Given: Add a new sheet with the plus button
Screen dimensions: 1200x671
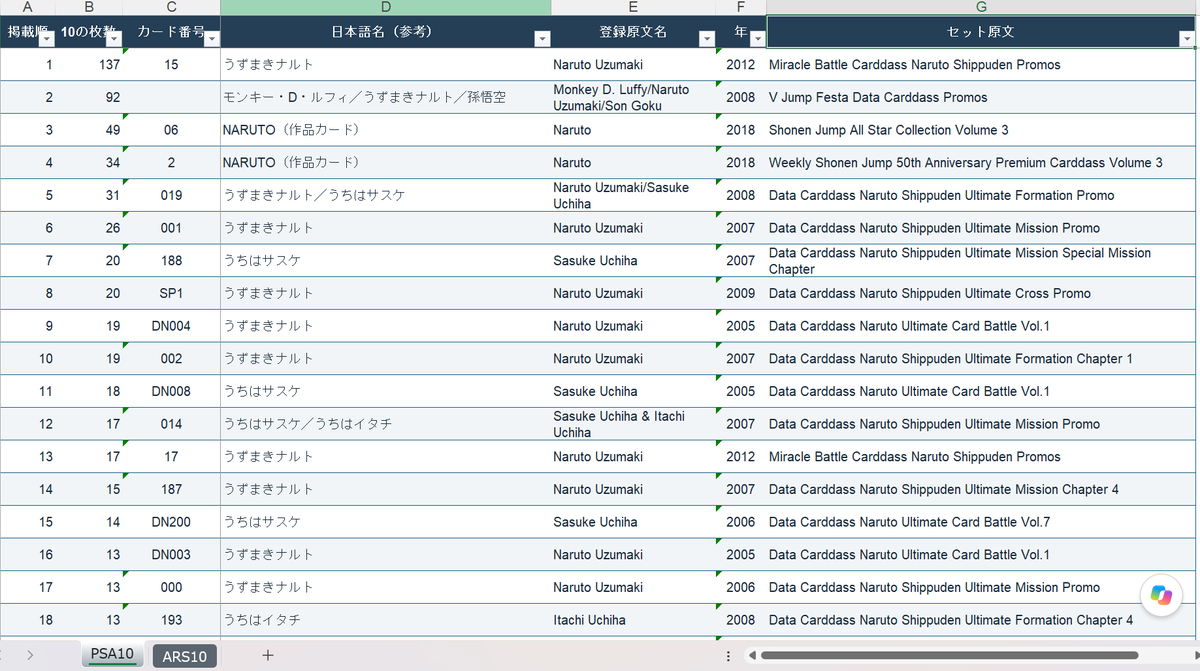Looking at the screenshot, I should click(x=267, y=655).
